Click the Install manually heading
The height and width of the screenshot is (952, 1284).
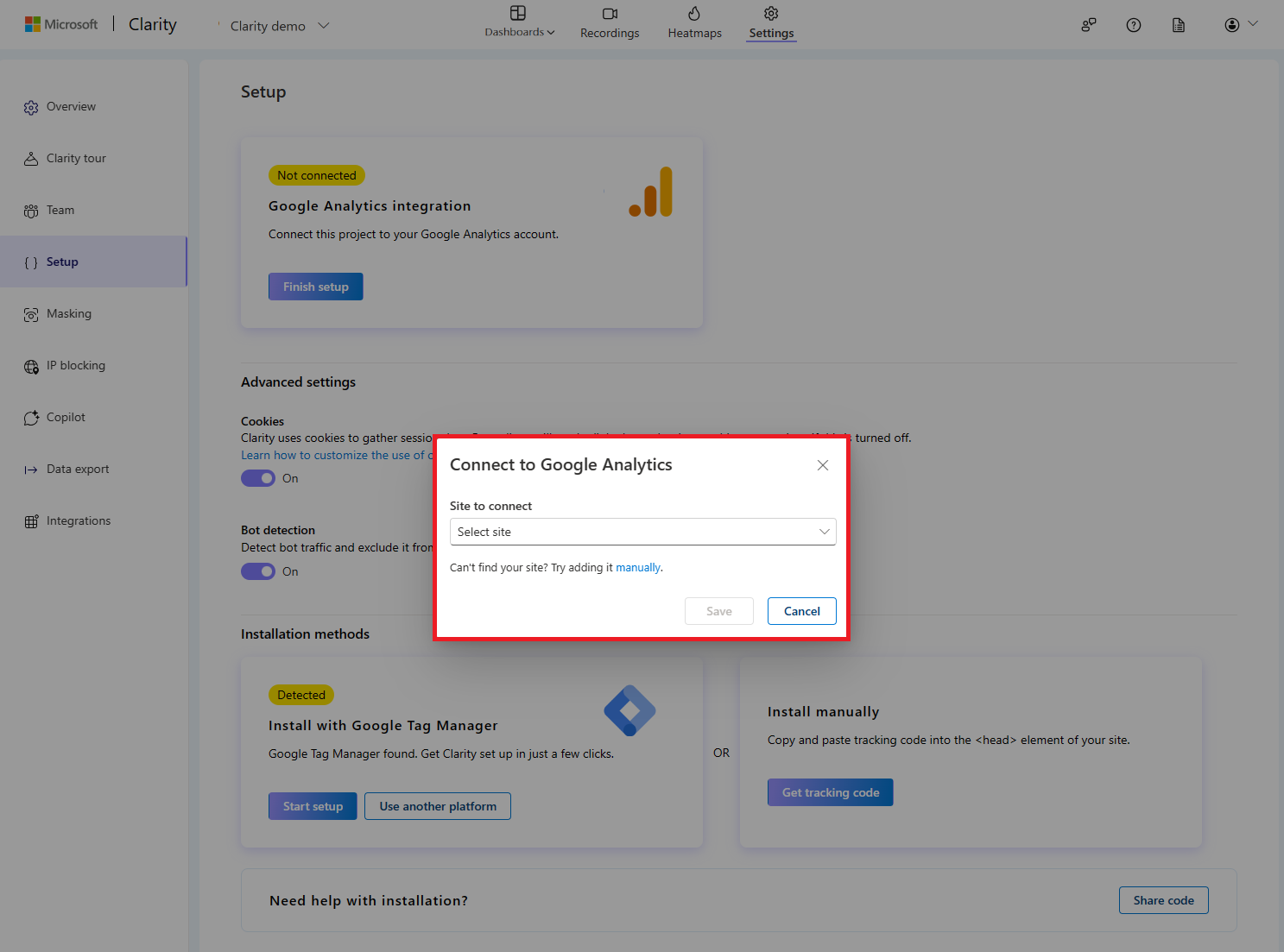(824, 712)
